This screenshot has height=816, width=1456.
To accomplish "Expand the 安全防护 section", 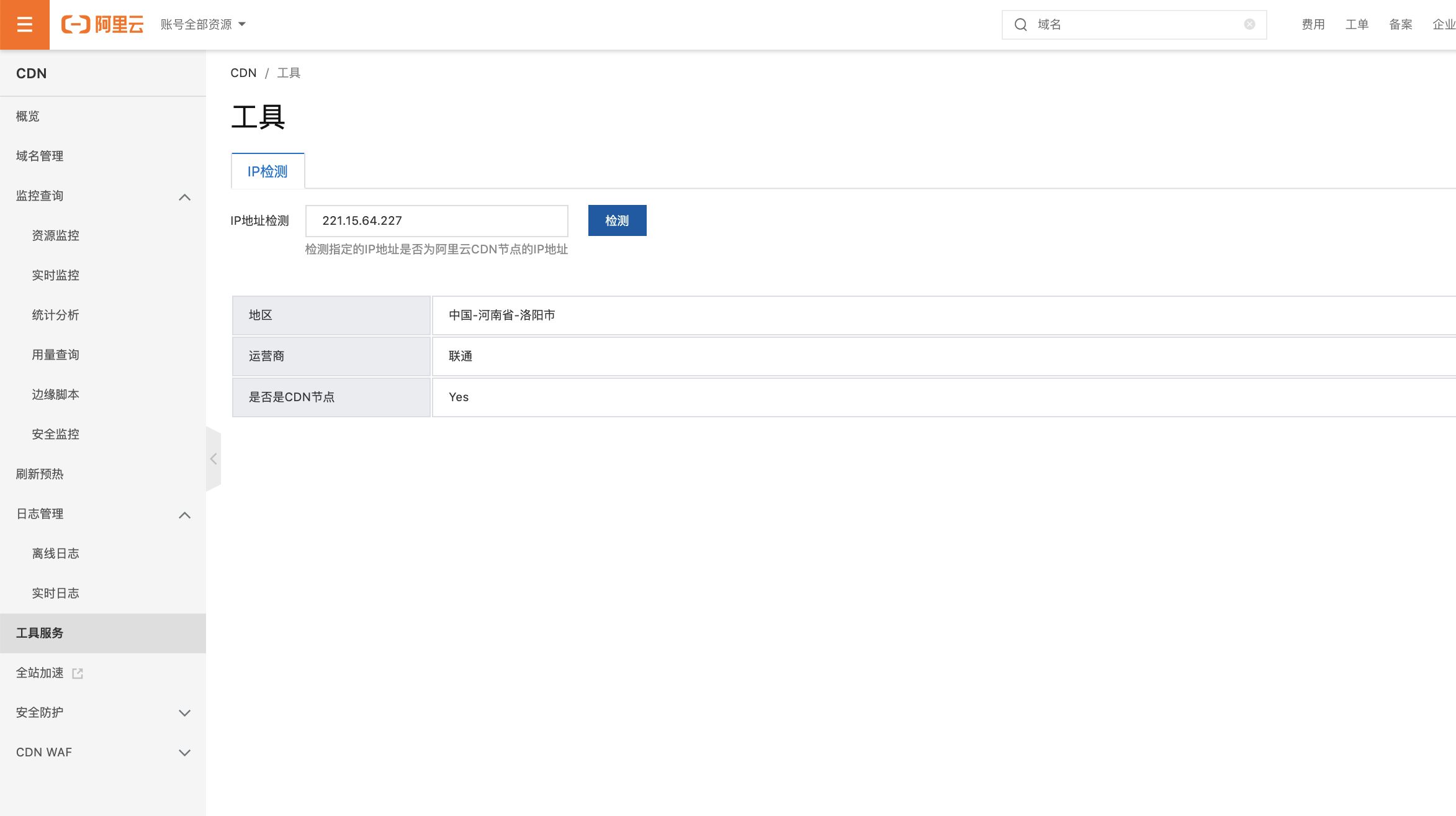I will (x=184, y=713).
